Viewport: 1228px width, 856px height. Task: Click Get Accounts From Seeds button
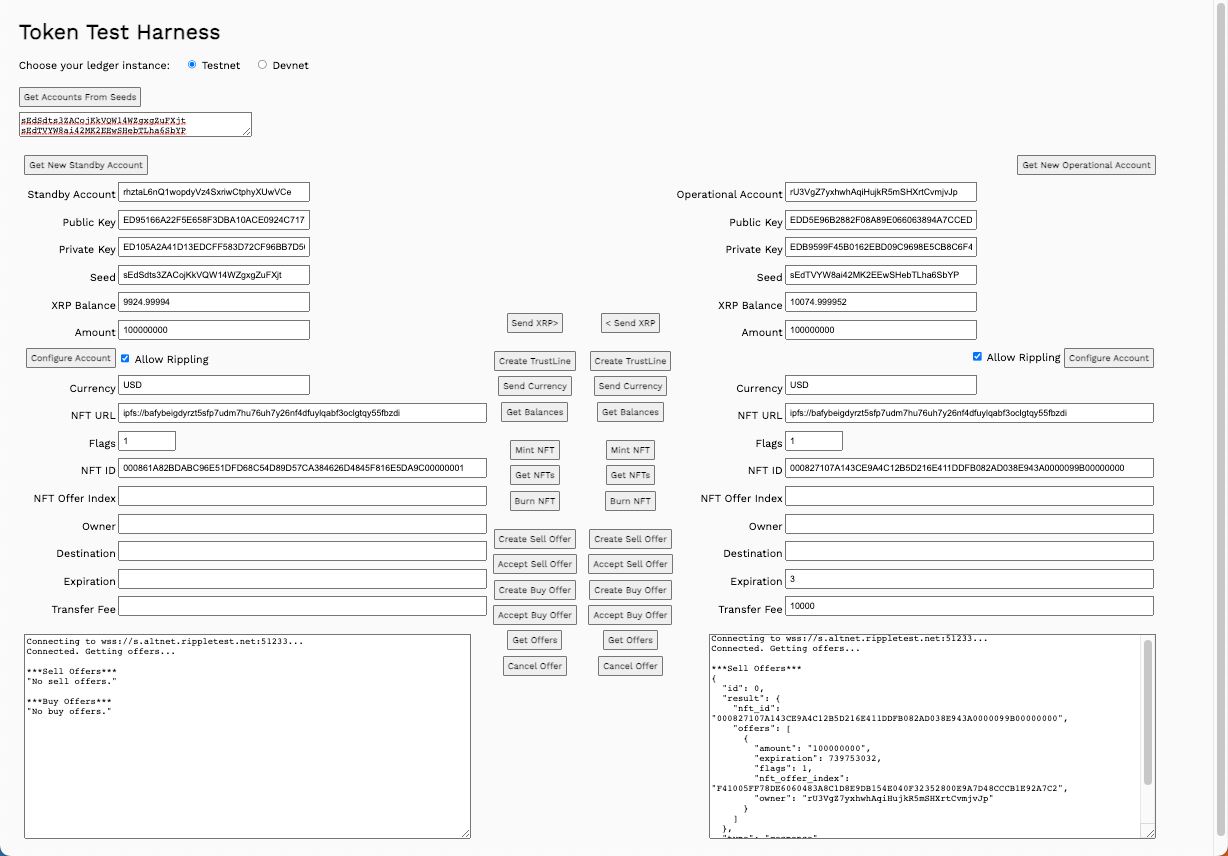[81, 97]
